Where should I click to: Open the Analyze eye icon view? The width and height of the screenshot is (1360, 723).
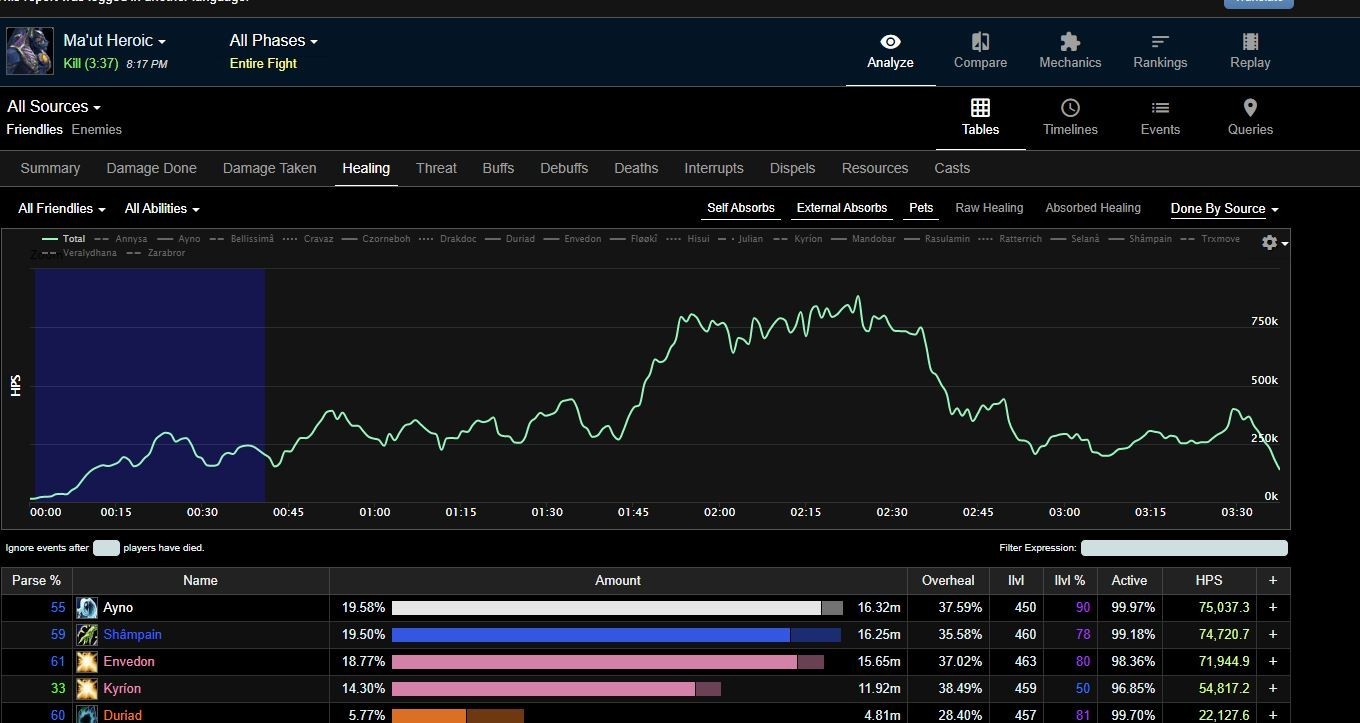tap(890, 42)
